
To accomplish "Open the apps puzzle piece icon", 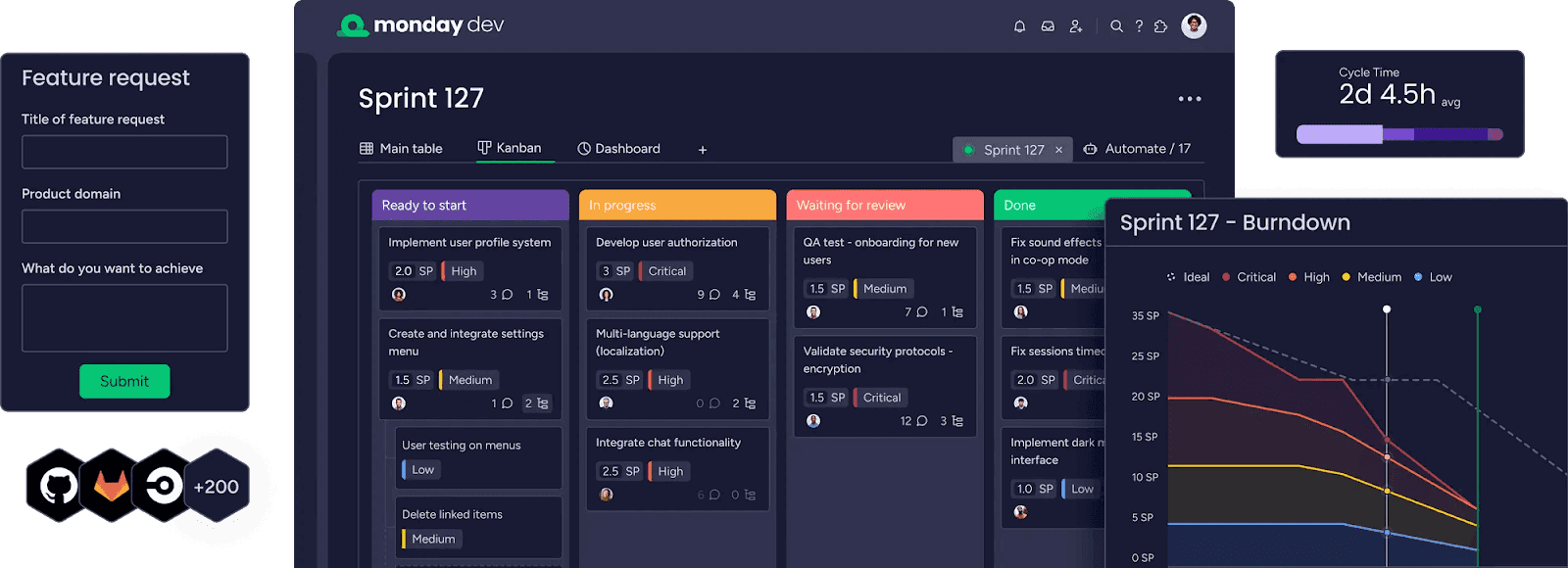I will [1161, 26].
